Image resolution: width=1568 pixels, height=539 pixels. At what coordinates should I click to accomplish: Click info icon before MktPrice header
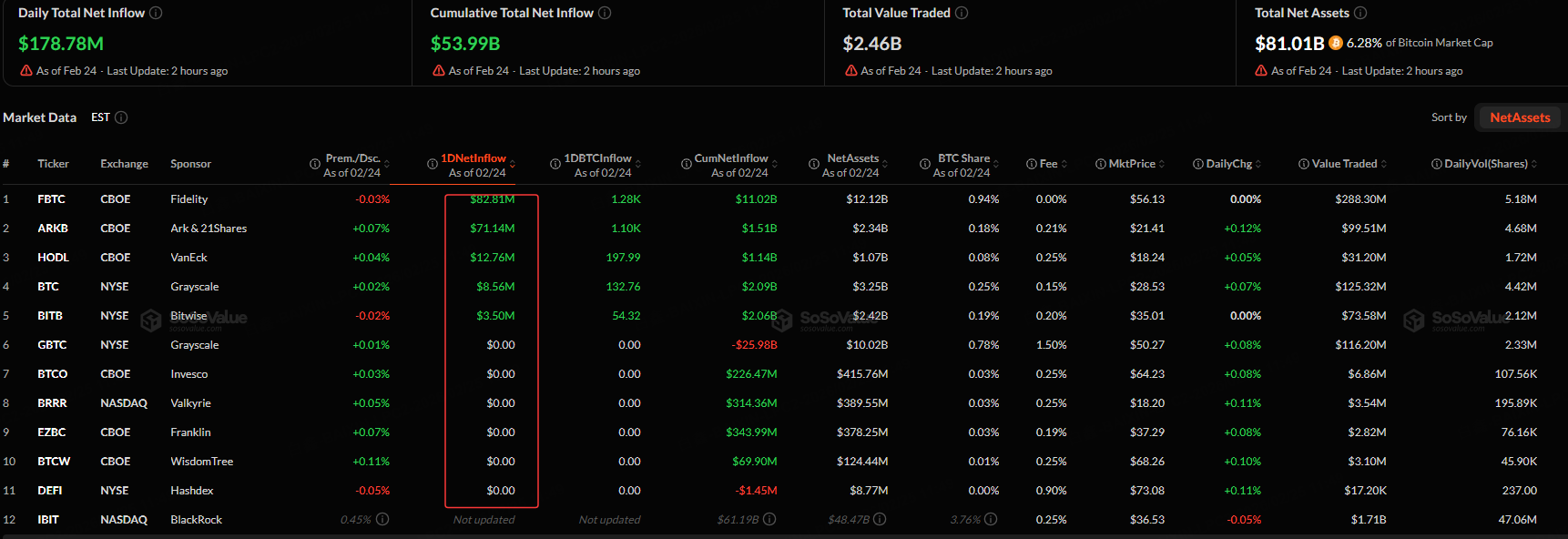[1101, 164]
